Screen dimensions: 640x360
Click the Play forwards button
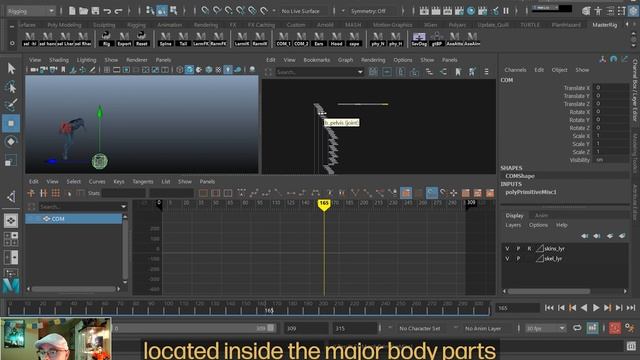596,308
